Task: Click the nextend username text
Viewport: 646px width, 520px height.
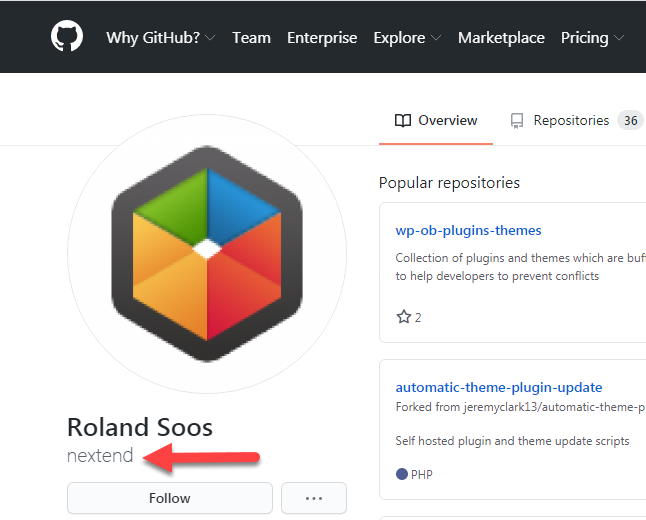Action: 100,457
